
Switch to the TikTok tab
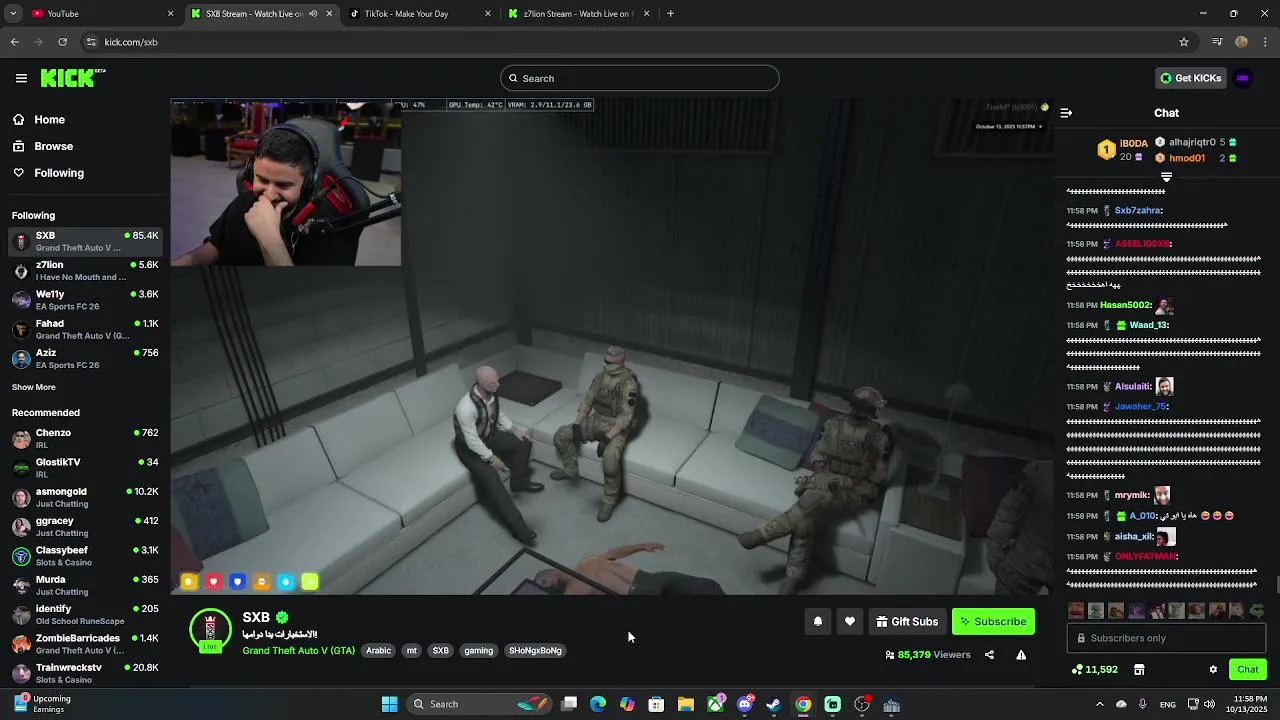point(420,14)
